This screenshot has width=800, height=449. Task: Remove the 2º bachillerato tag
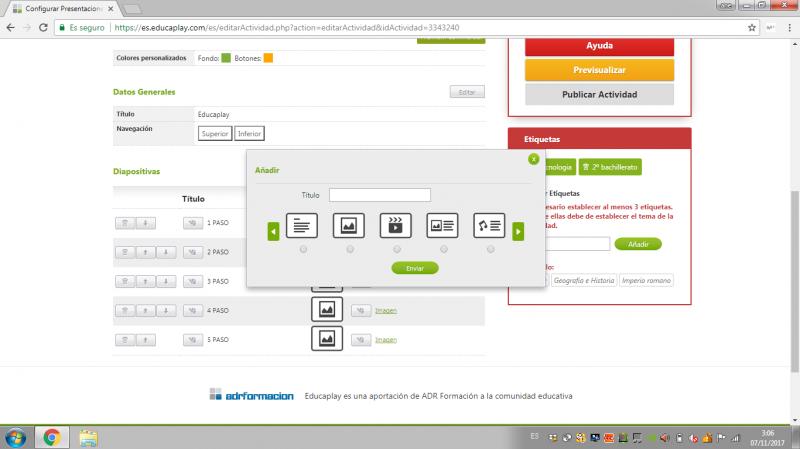coord(586,167)
